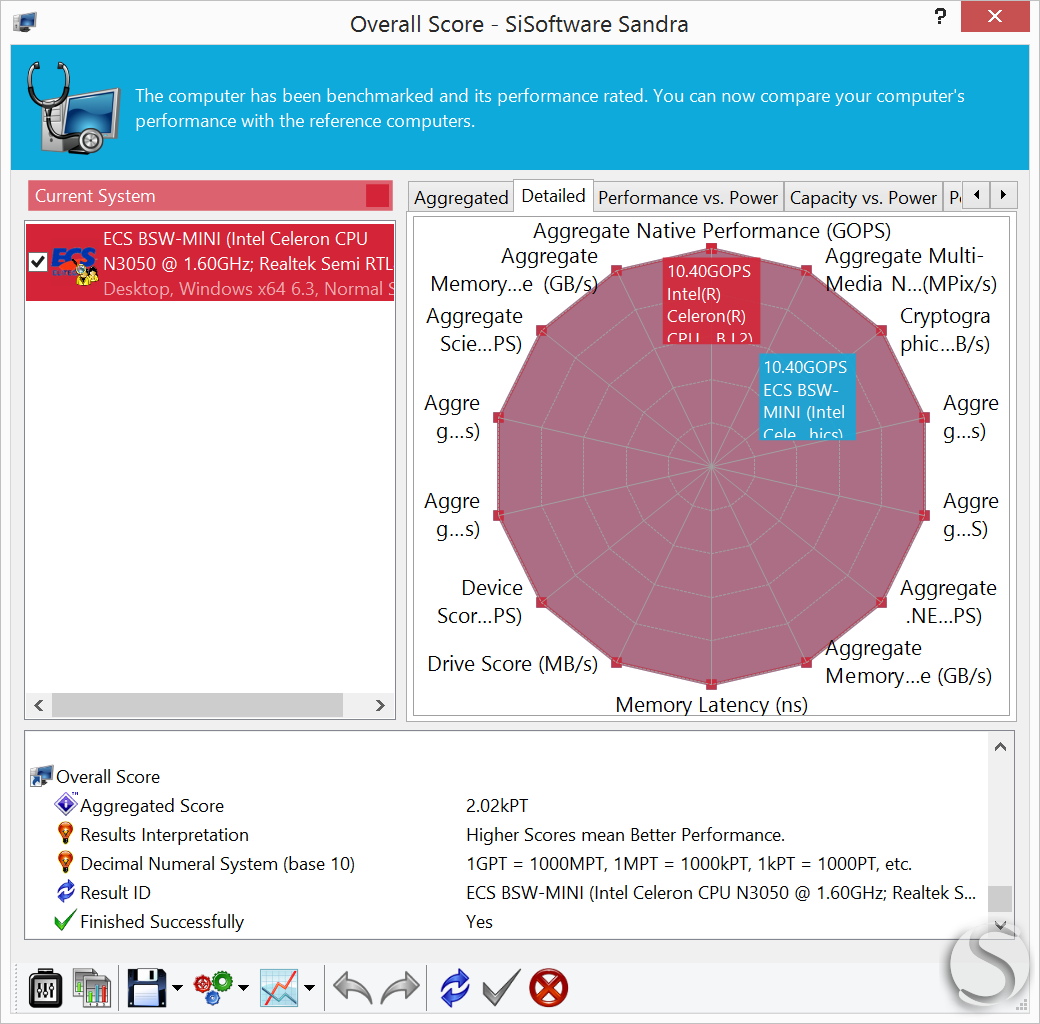Click the system list scroll left arrow

click(x=38, y=705)
